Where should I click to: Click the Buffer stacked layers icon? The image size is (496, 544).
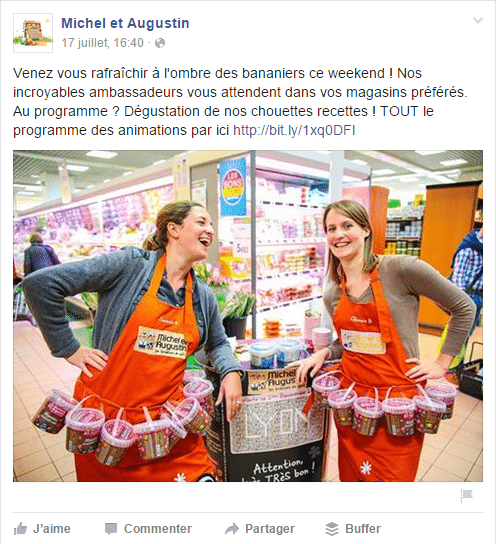point(332,529)
